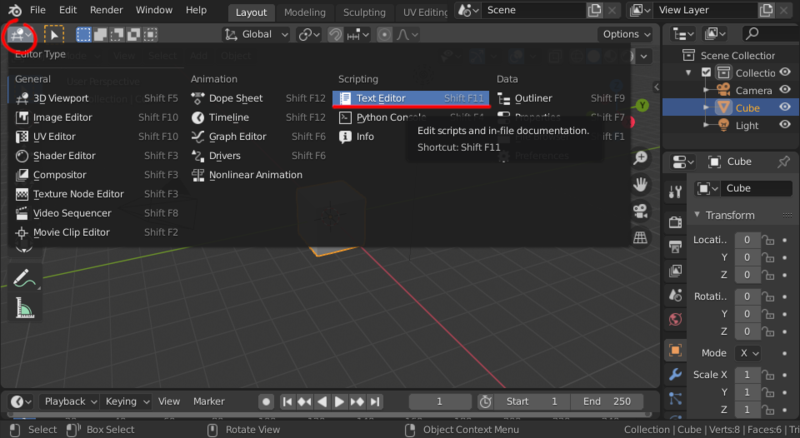Open the timeline editor type dropdown
800x438 pixels.
pyautogui.click(x=21, y=402)
